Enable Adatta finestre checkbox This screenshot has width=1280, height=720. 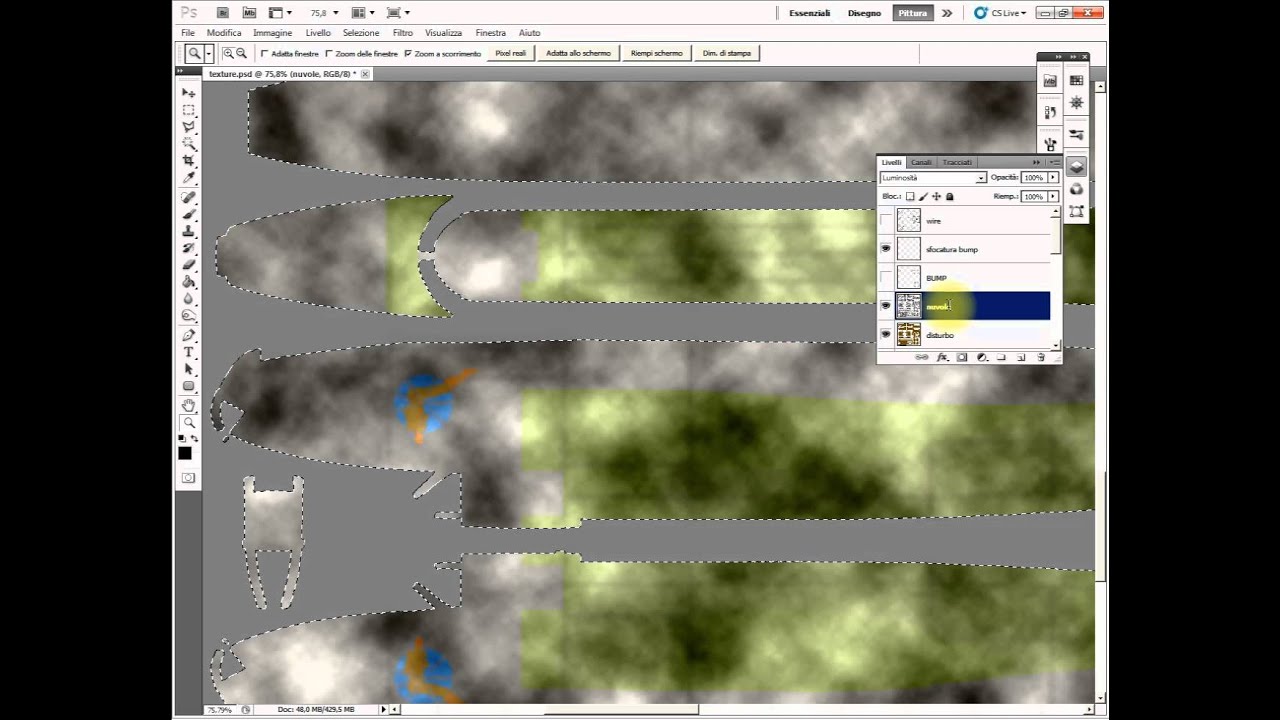[x=264, y=53]
